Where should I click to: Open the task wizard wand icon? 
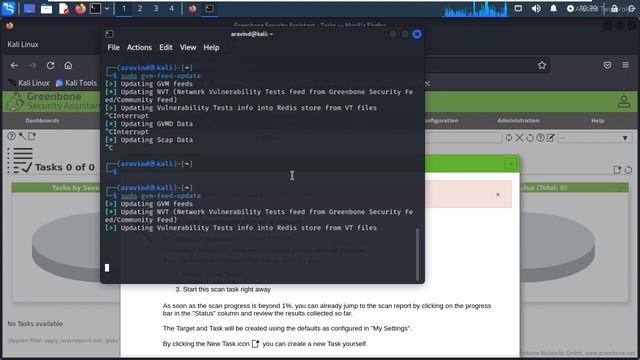22,136
